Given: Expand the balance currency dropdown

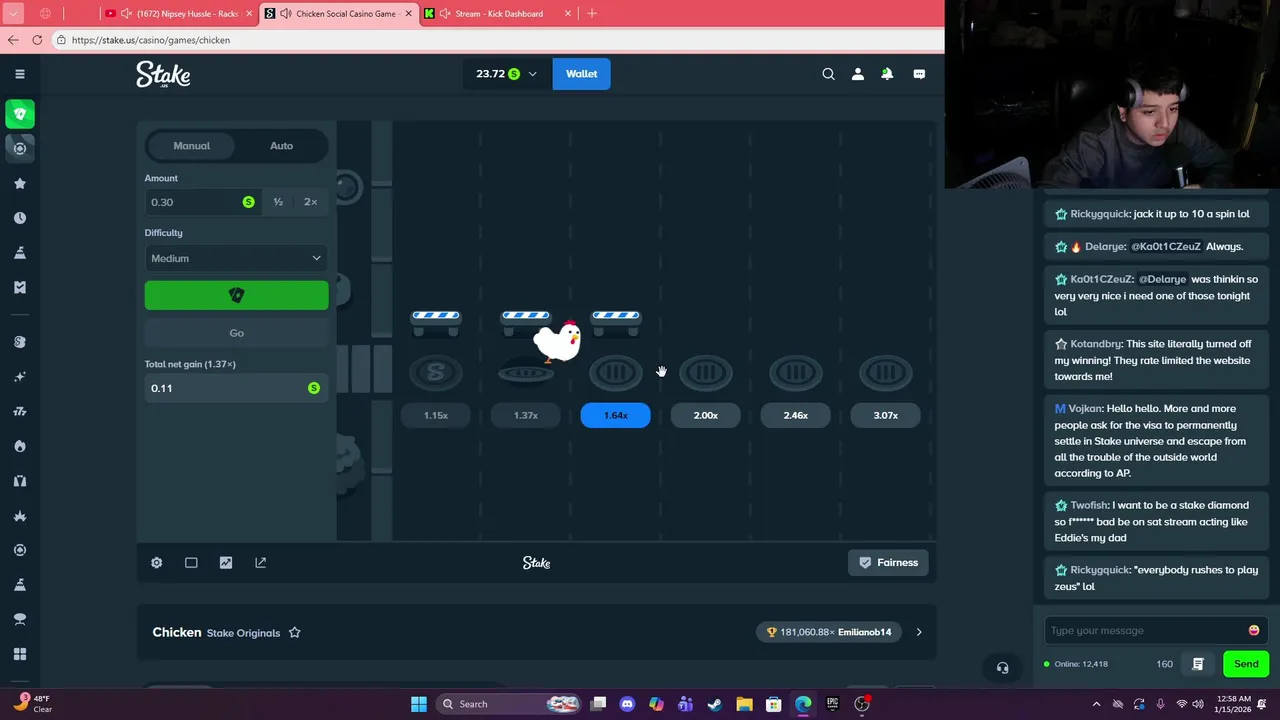Looking at the screenshot, I should coord(532,74).
